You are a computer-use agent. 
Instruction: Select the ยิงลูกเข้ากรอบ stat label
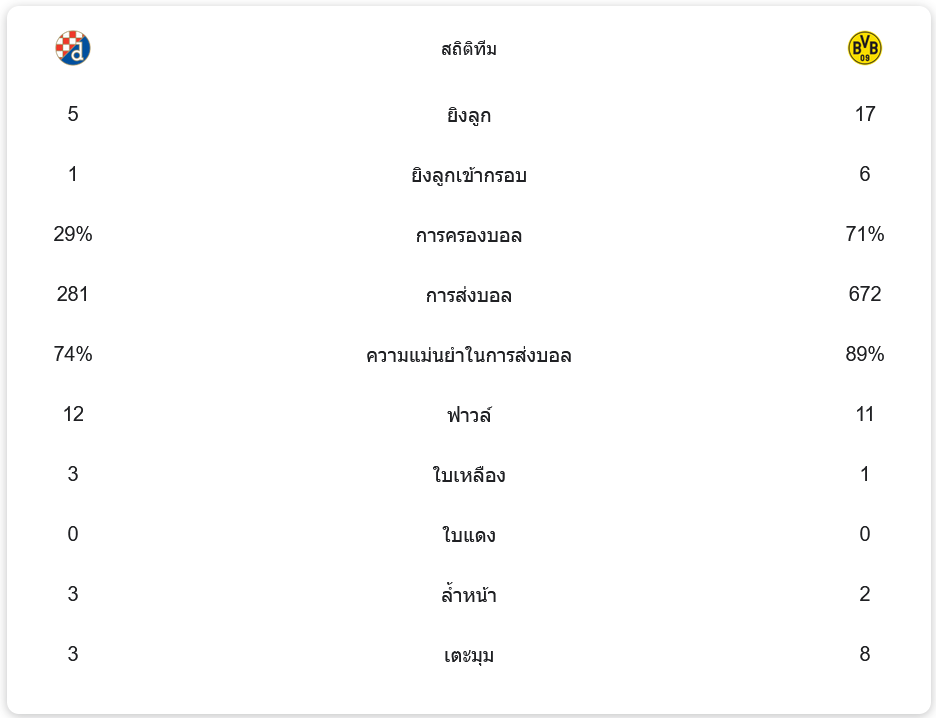(468, 176)
